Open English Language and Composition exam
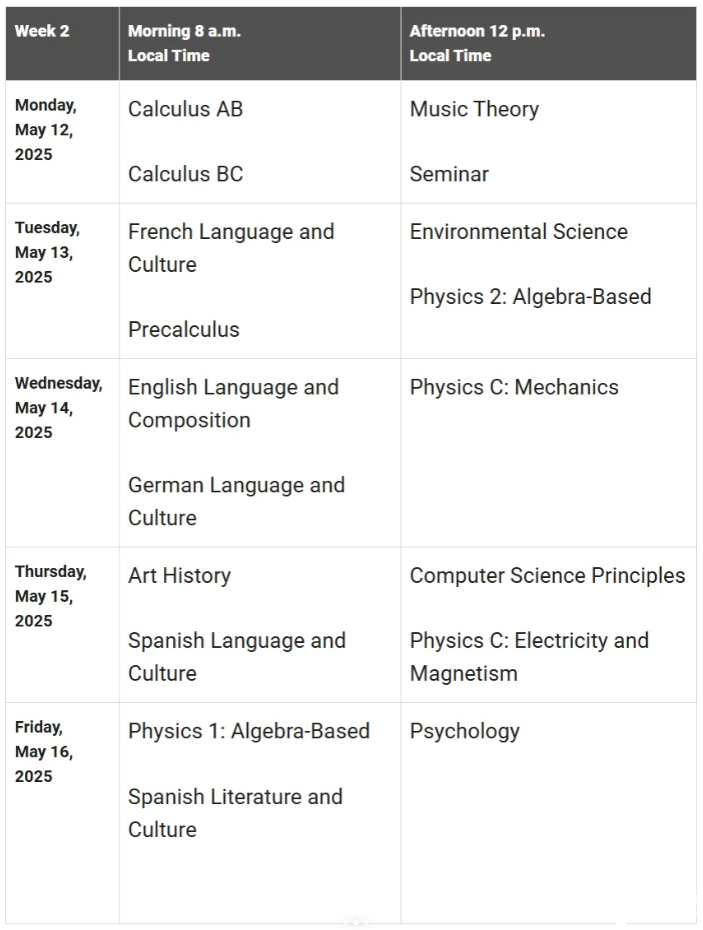703x930 pixels. 233,403
